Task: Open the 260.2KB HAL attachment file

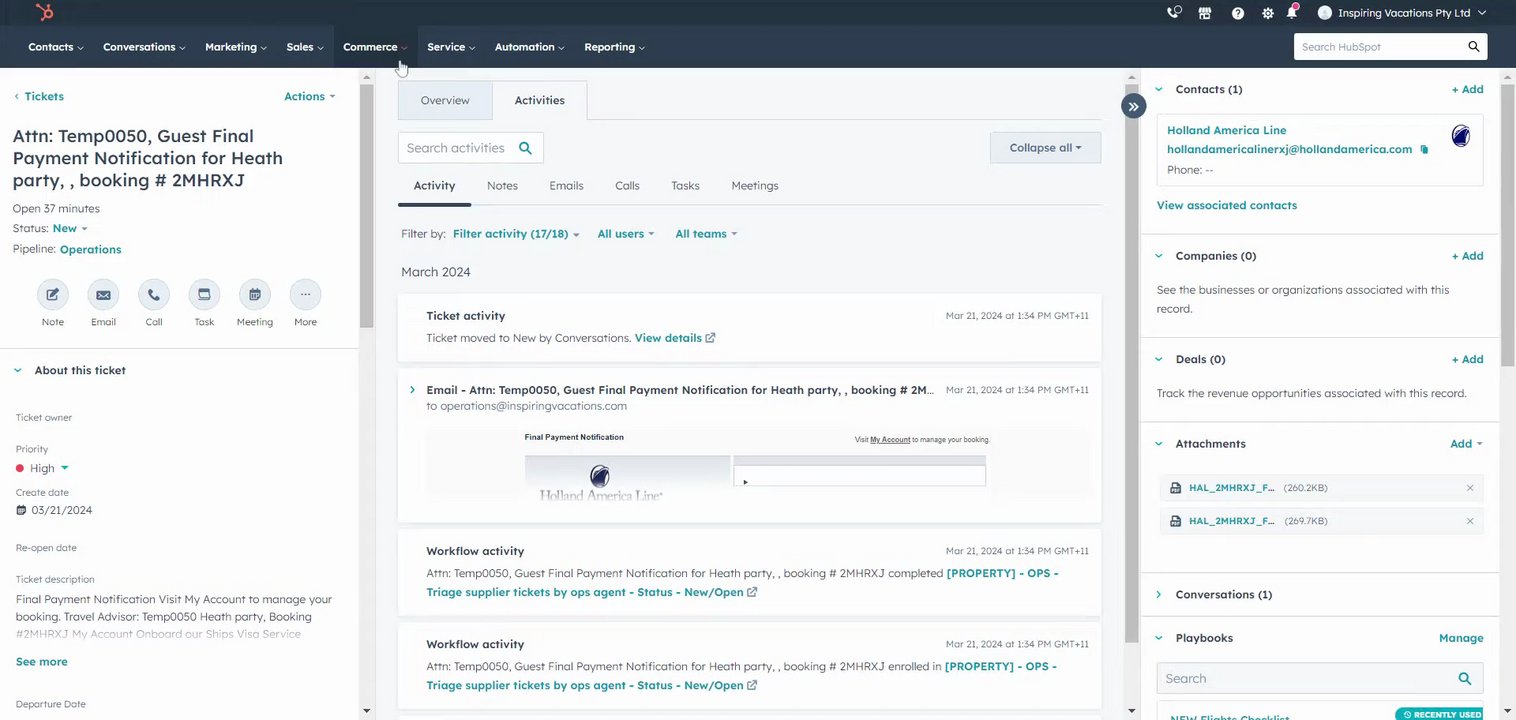Action: 1232,488
